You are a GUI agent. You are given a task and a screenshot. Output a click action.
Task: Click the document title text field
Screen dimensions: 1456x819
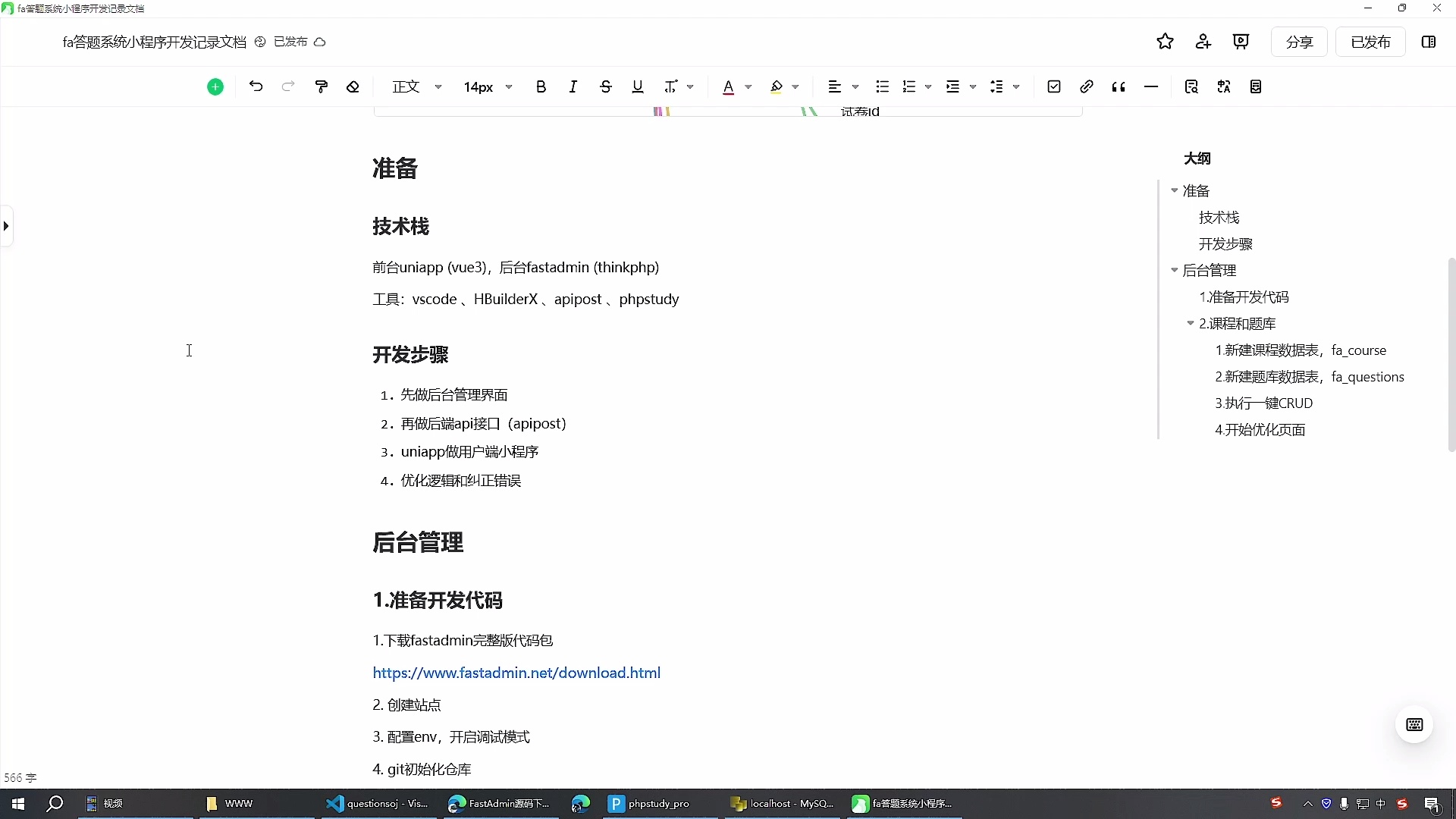[154, 42]
